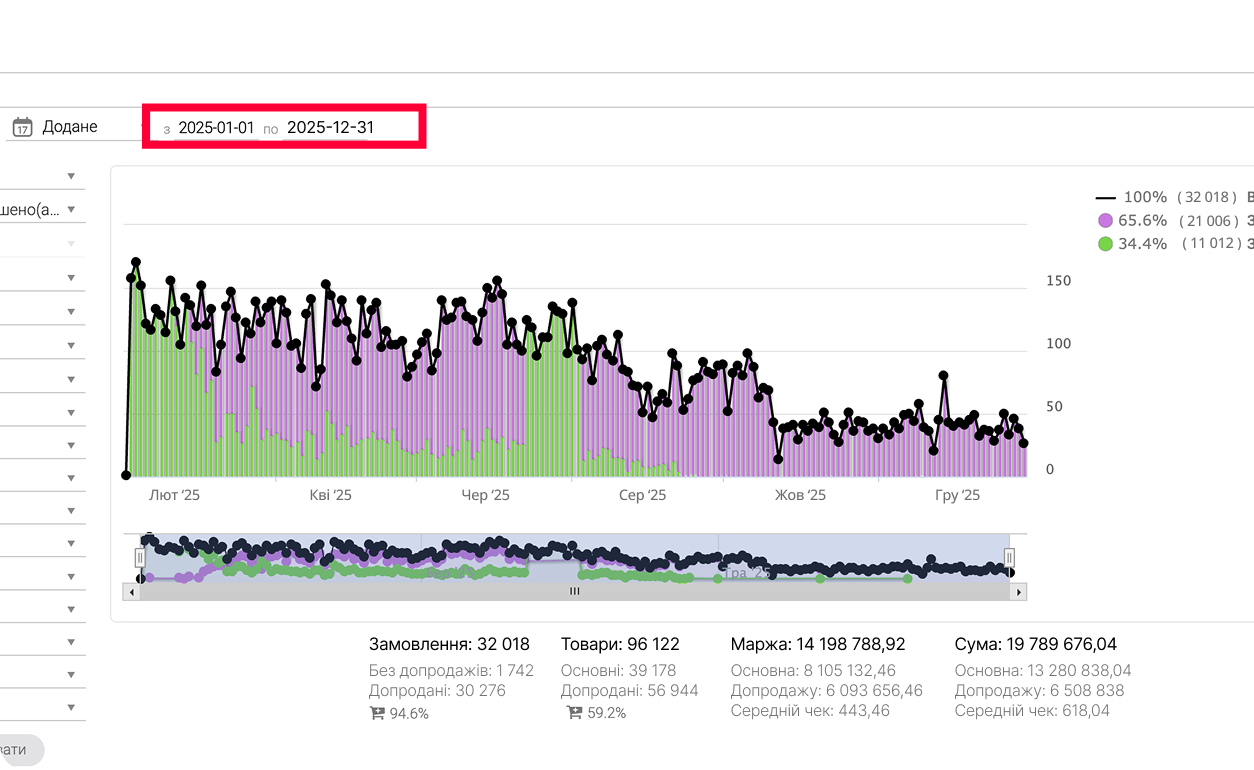Click the cart icon next to 59.2%
This screenshot has width=1254, height=770.
pos(574,714)
